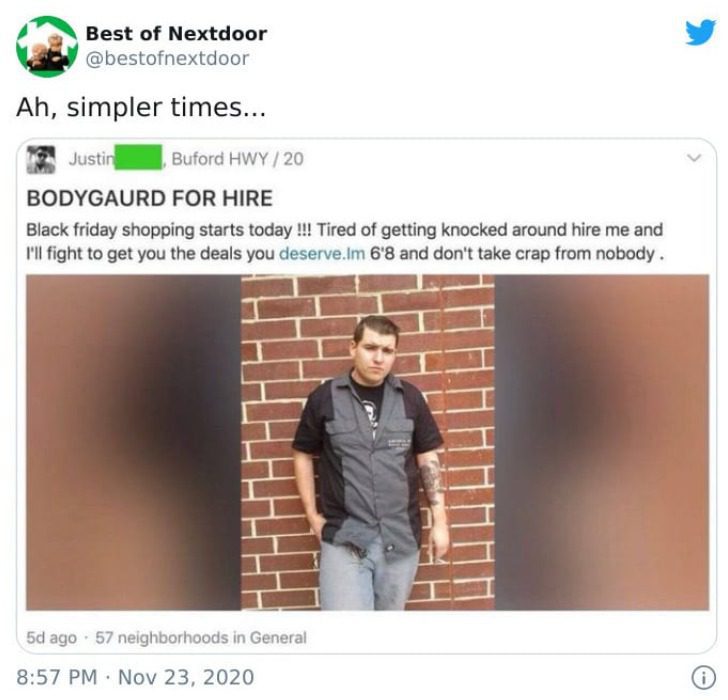Expand the chevron menu on embedded post
The height and width of the screenshot is (700, 728).
(694, 158)
